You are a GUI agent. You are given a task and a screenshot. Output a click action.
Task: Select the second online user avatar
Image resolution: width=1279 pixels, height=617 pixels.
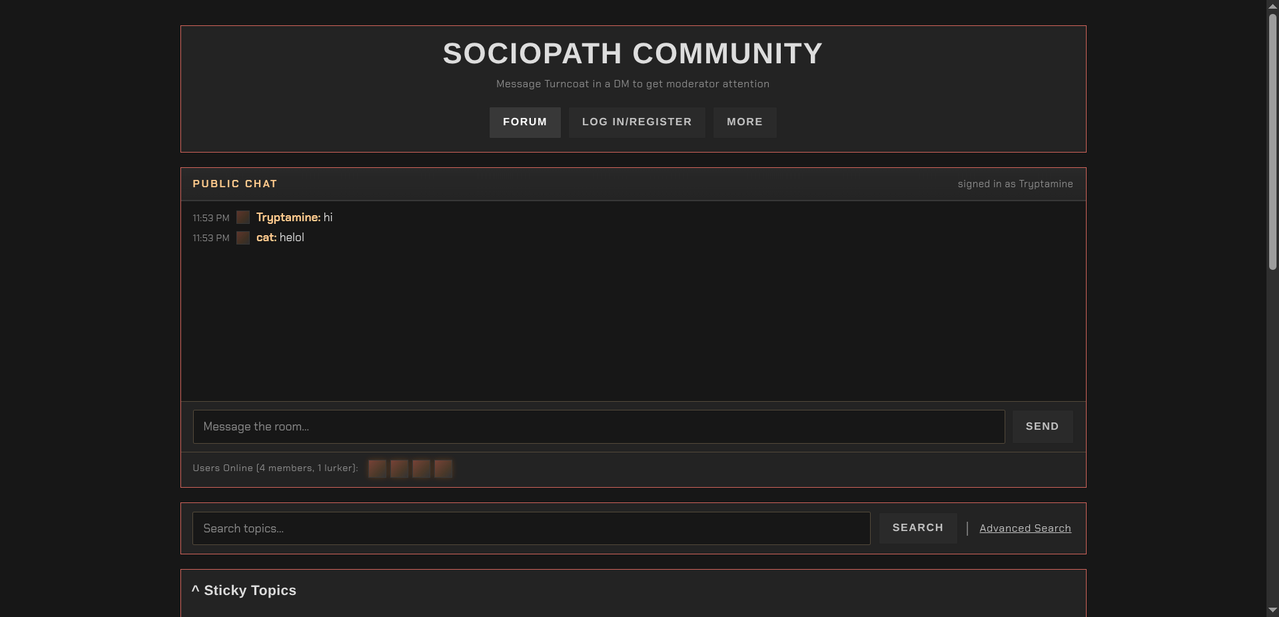[x=399, y=468]
